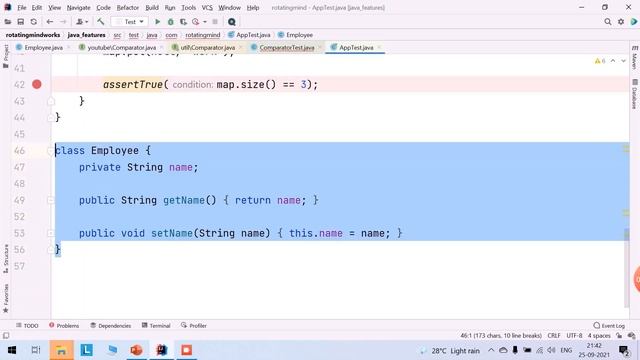Toggle breakpoint on line 42
This screenshot has height=360, width=640.
37,84
